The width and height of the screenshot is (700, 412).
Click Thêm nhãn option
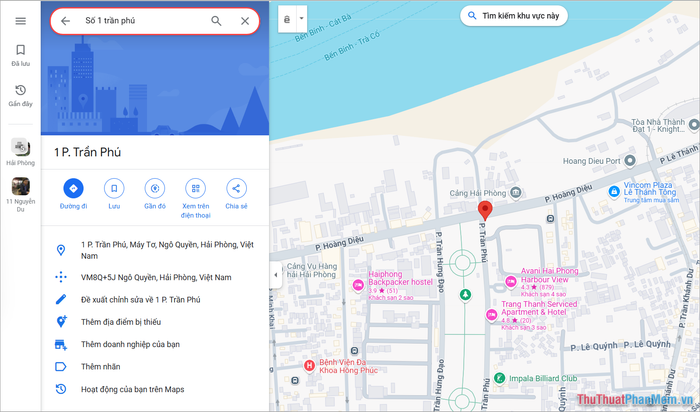click(100, 366)
